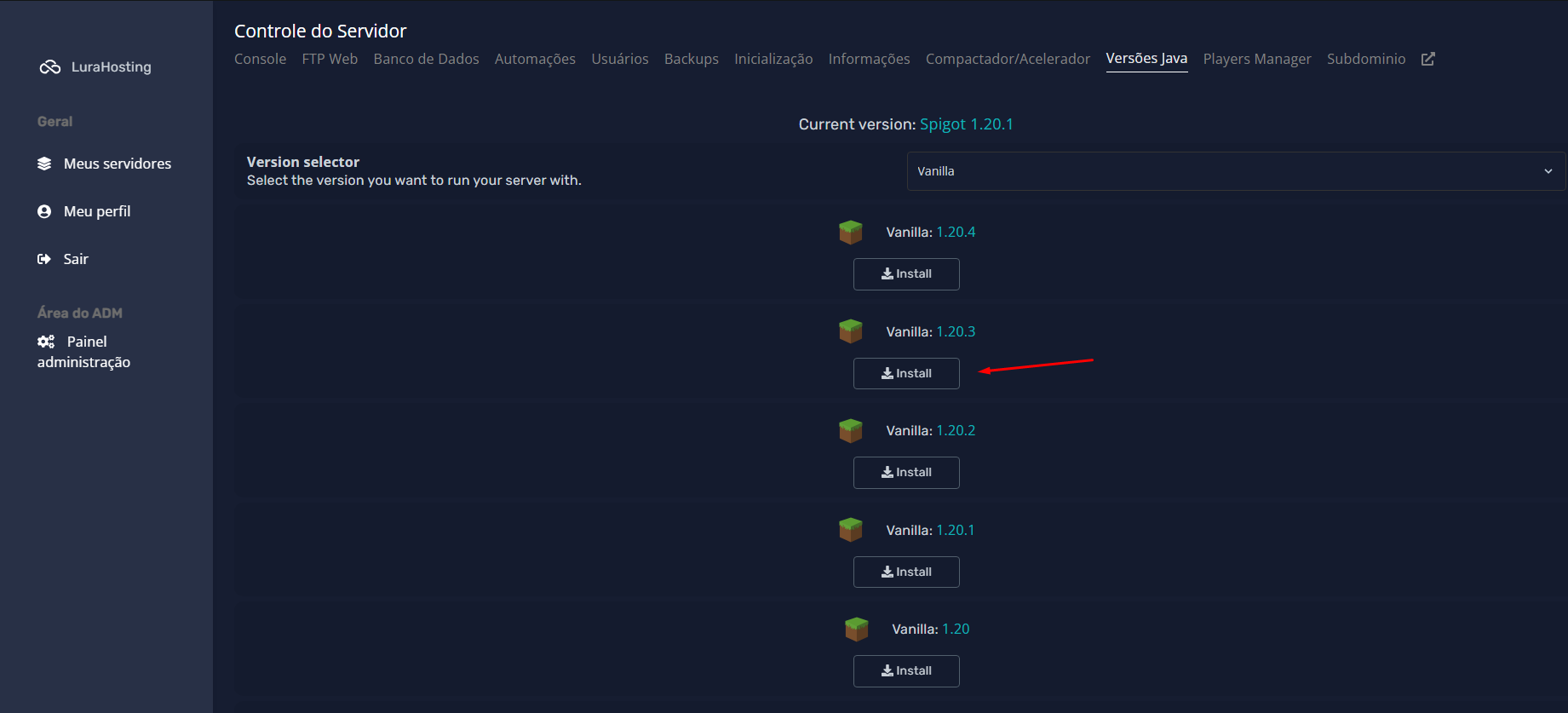Open the Backups tab
This screenshot has width=1568, height=713.
(x=692, y=59)
